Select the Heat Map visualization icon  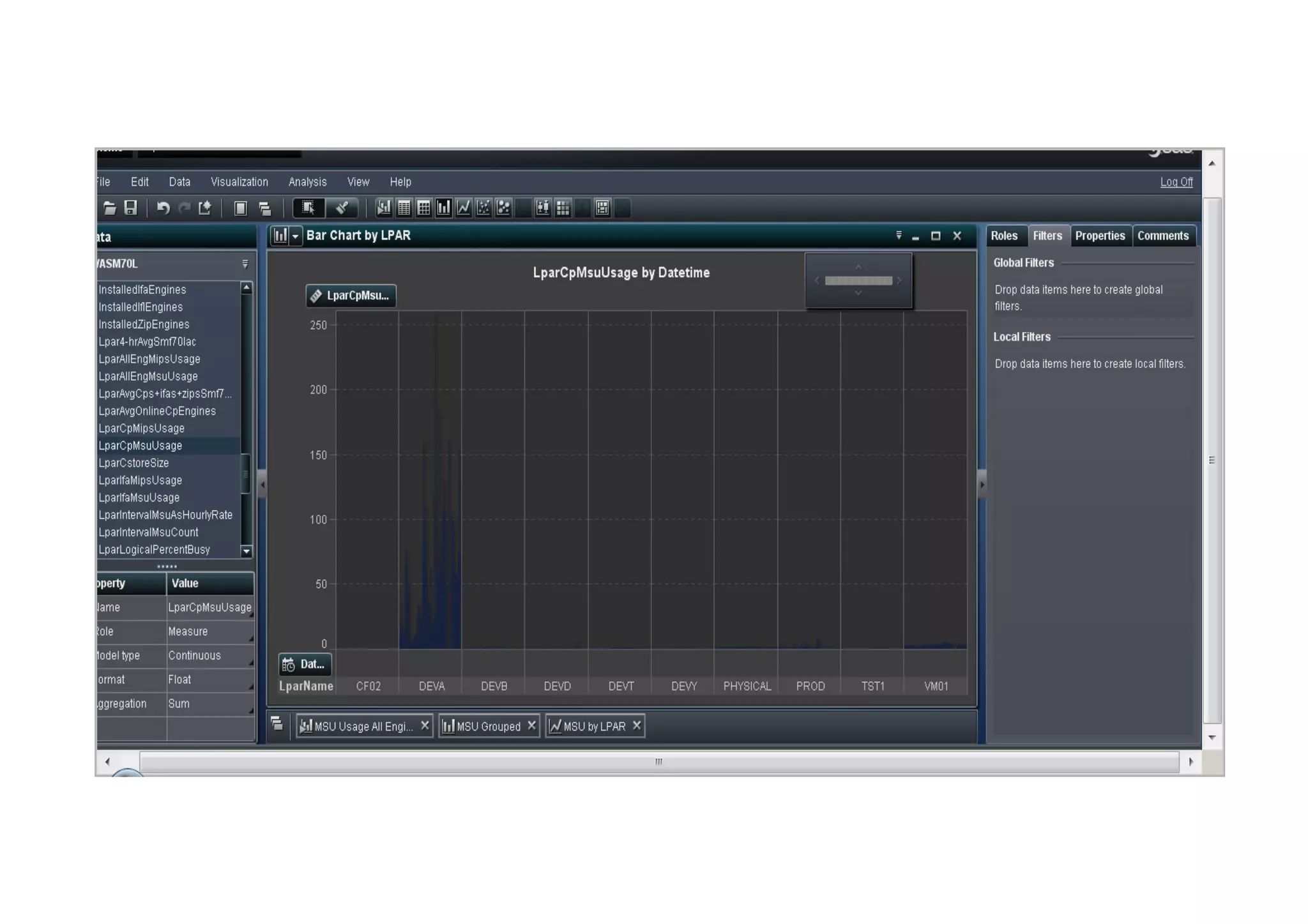563,208
